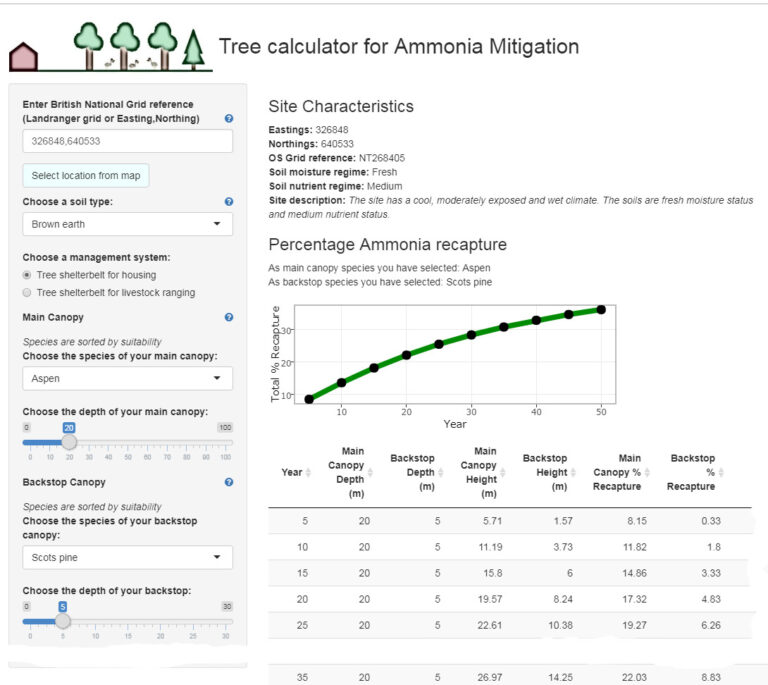The height and width of the screenshot is (685, 768).
Task: Open help icon next to soil type
Action: coord(229,201)
